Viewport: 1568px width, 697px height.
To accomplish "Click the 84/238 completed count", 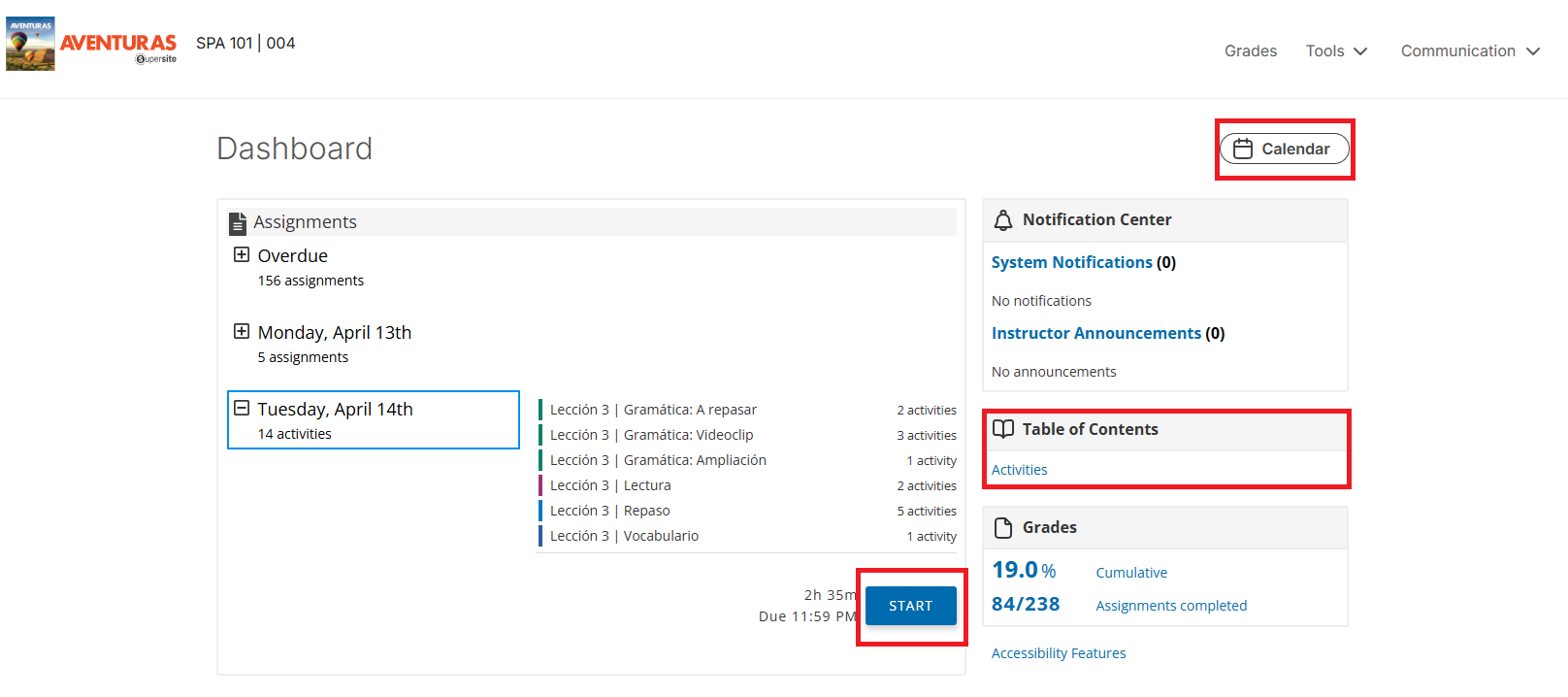I will click(x=1026, y=604).
